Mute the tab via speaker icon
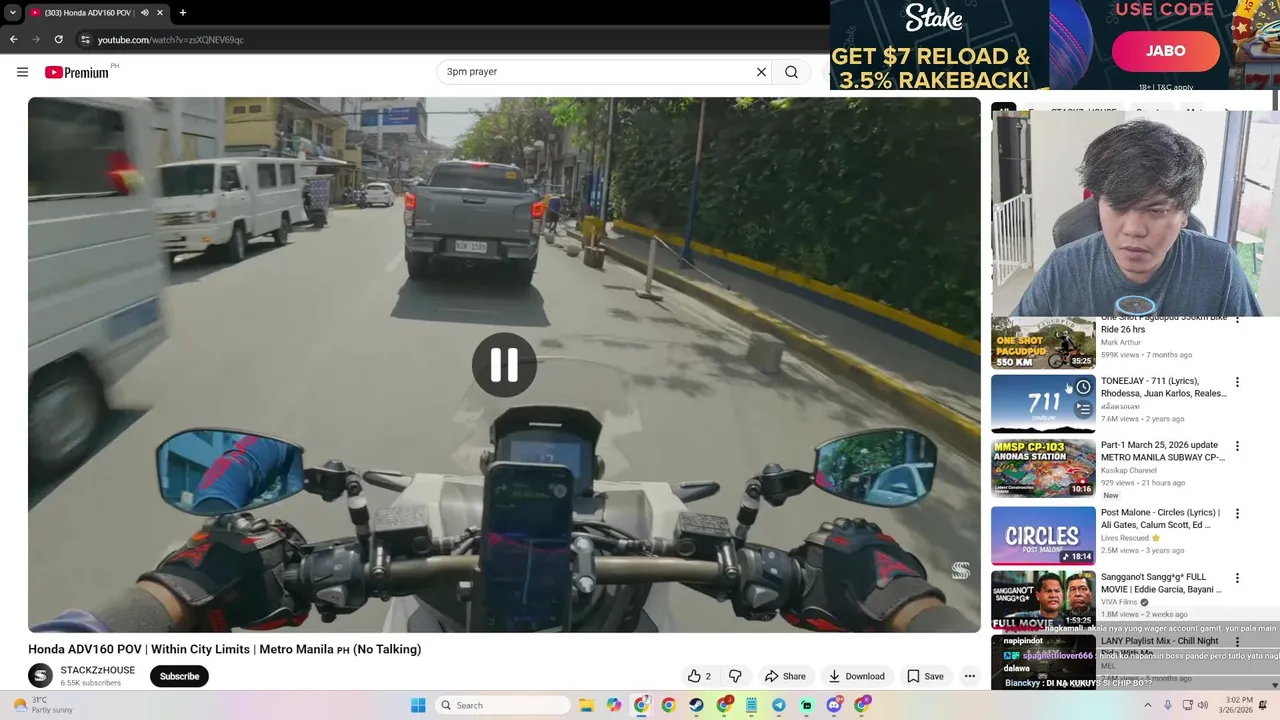Image resolution: width=1280 pixels, height=720 pixels. pyautogui.click(x=145, y=13)
